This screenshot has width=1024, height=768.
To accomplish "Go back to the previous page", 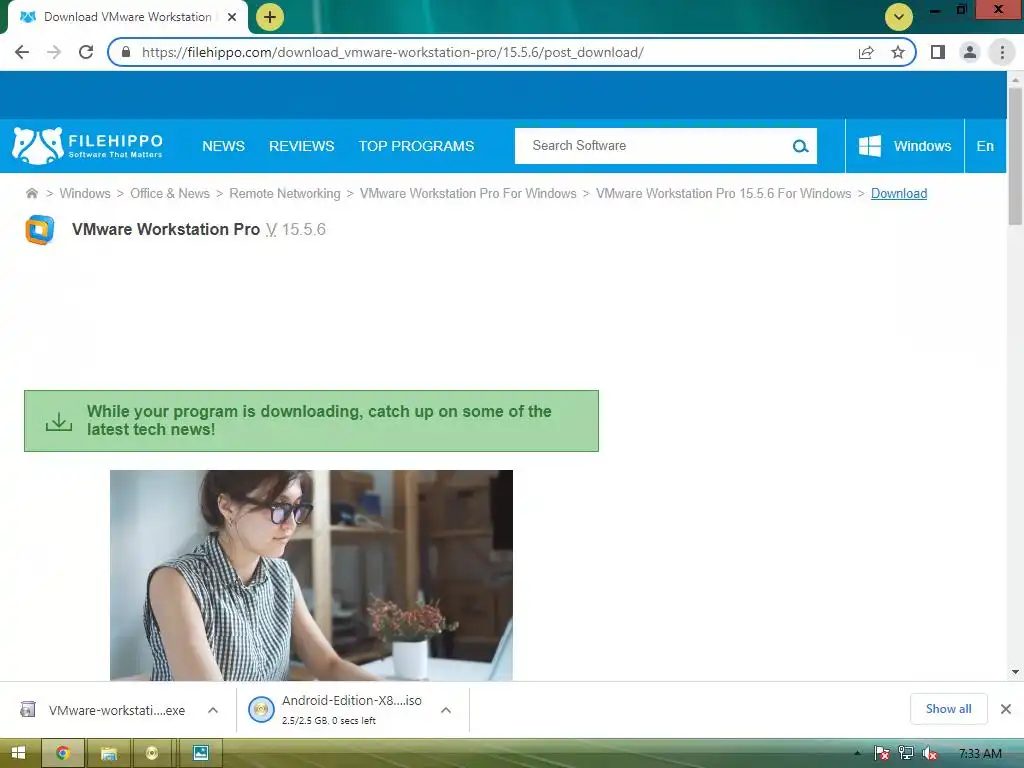I will pos(22,52).
